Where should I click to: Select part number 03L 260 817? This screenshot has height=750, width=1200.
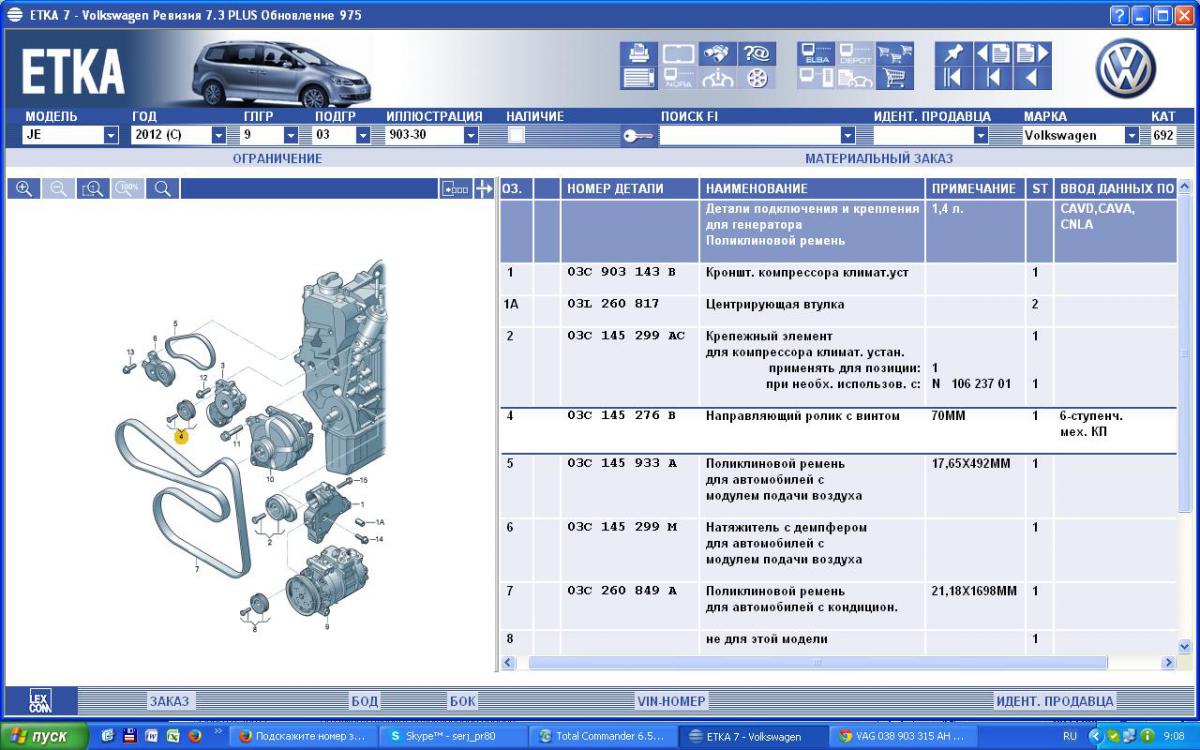(613, 304)
